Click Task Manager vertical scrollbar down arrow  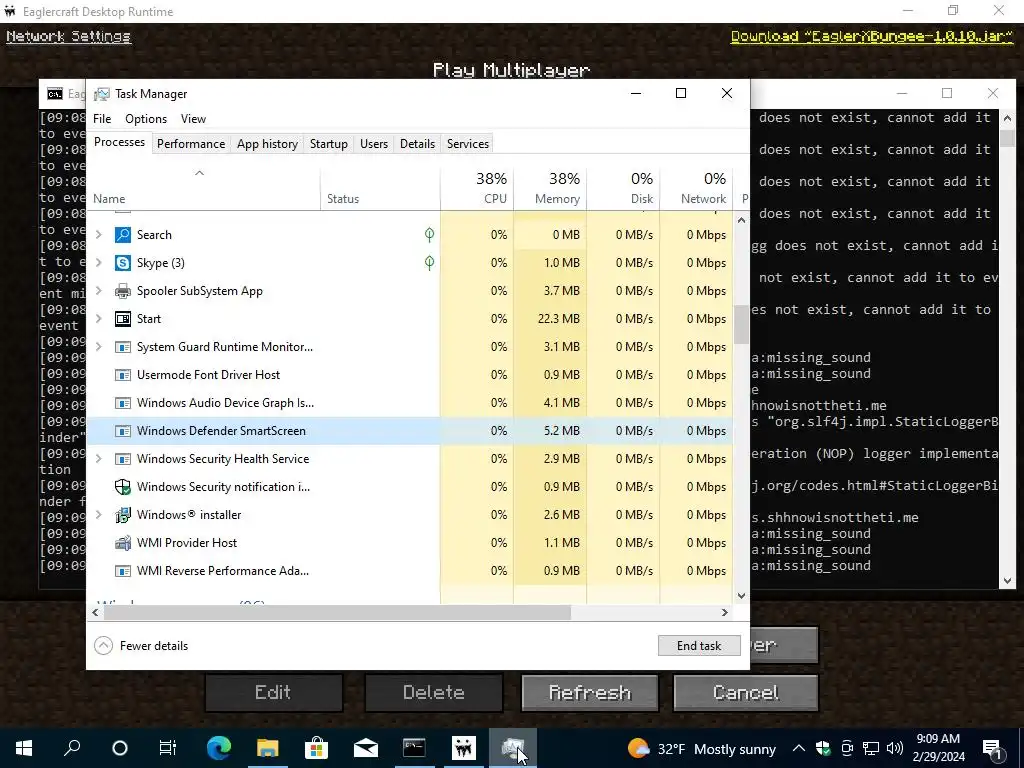(741, 596)
